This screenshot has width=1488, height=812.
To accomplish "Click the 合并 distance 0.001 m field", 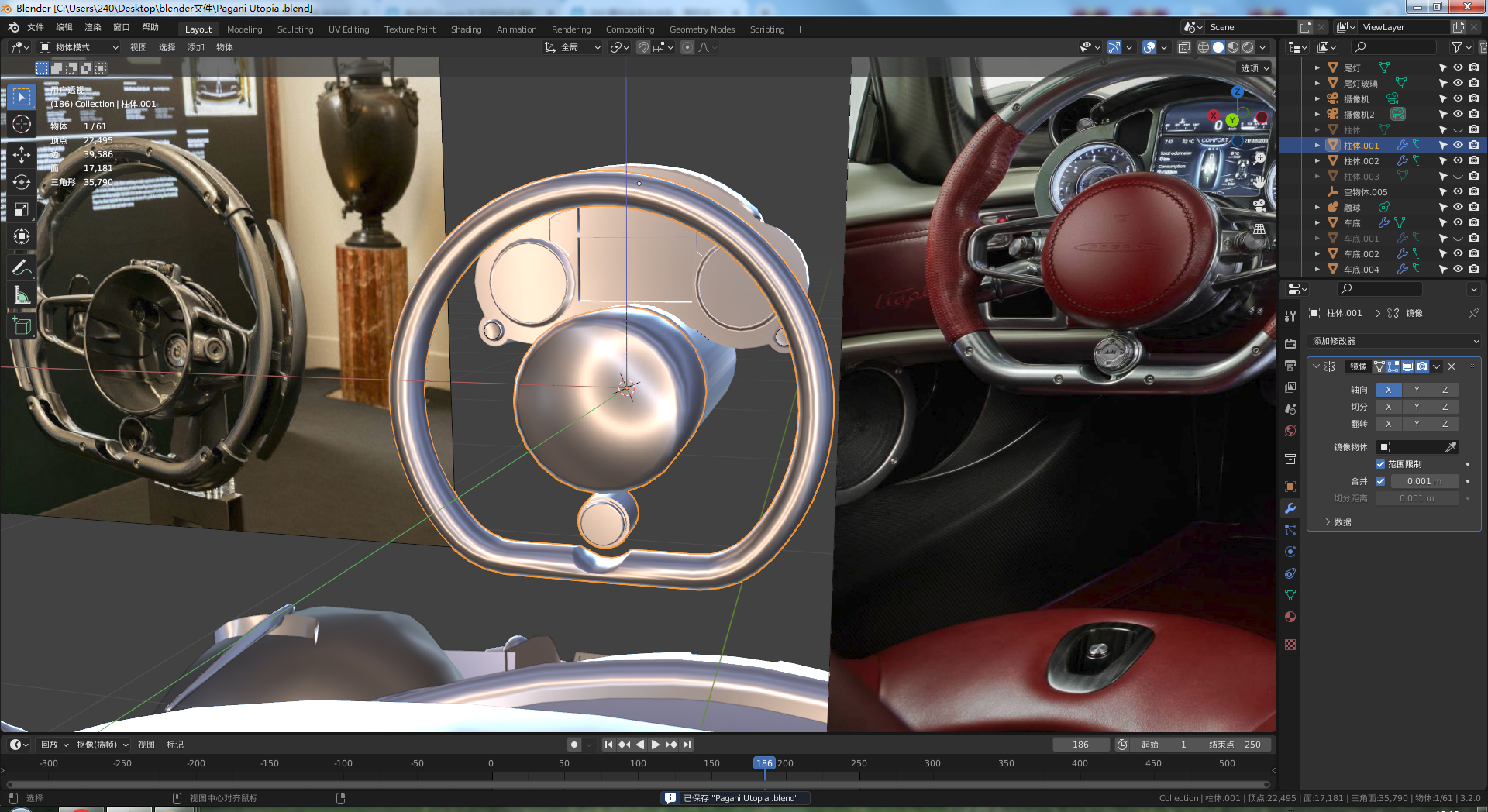I will click(x=1424, y=481).
